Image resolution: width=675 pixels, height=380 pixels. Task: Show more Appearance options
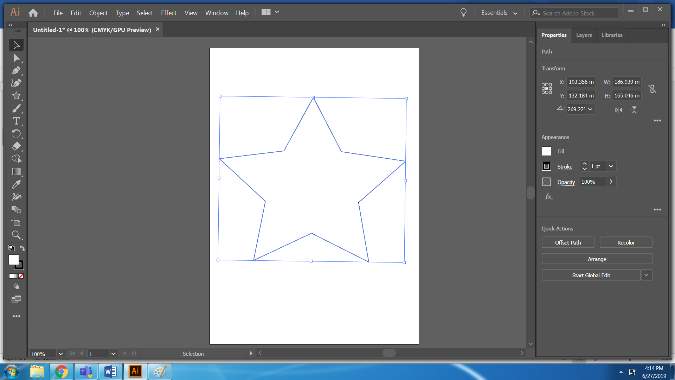657,210
